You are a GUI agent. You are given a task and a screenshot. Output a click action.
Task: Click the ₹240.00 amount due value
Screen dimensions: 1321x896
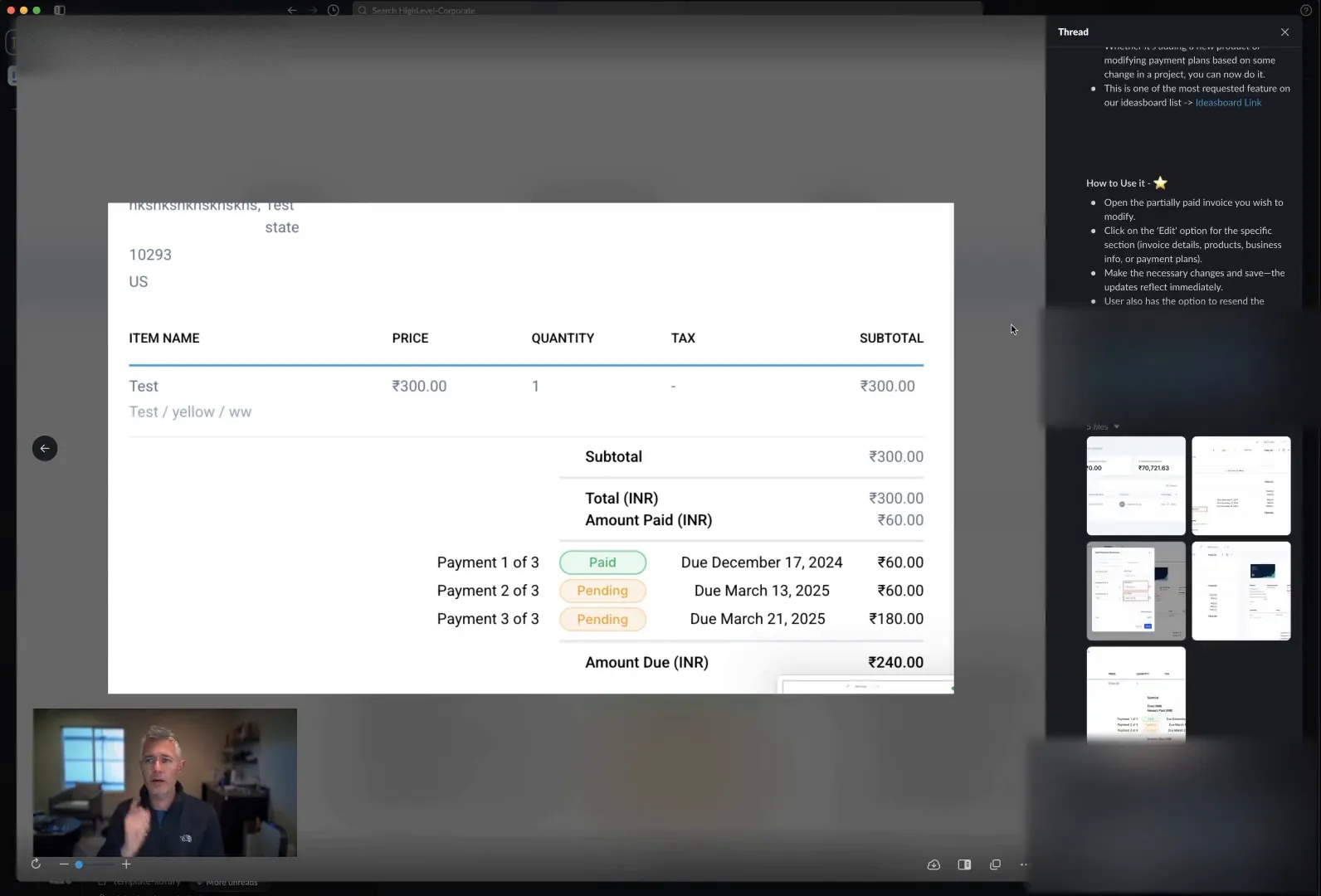pos(895,662)
